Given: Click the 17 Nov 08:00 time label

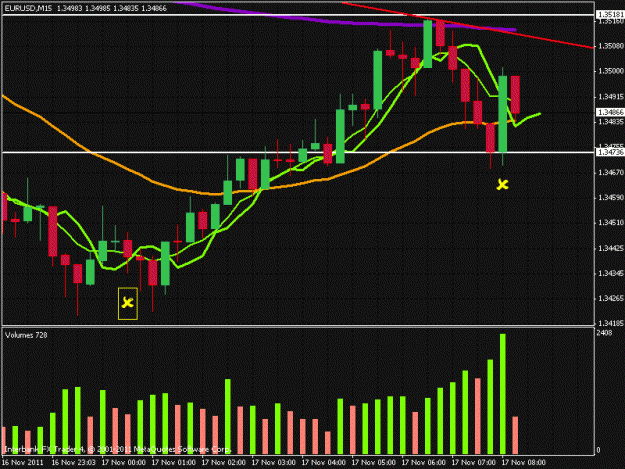Looking at the screenshot, I should (523, 462).
